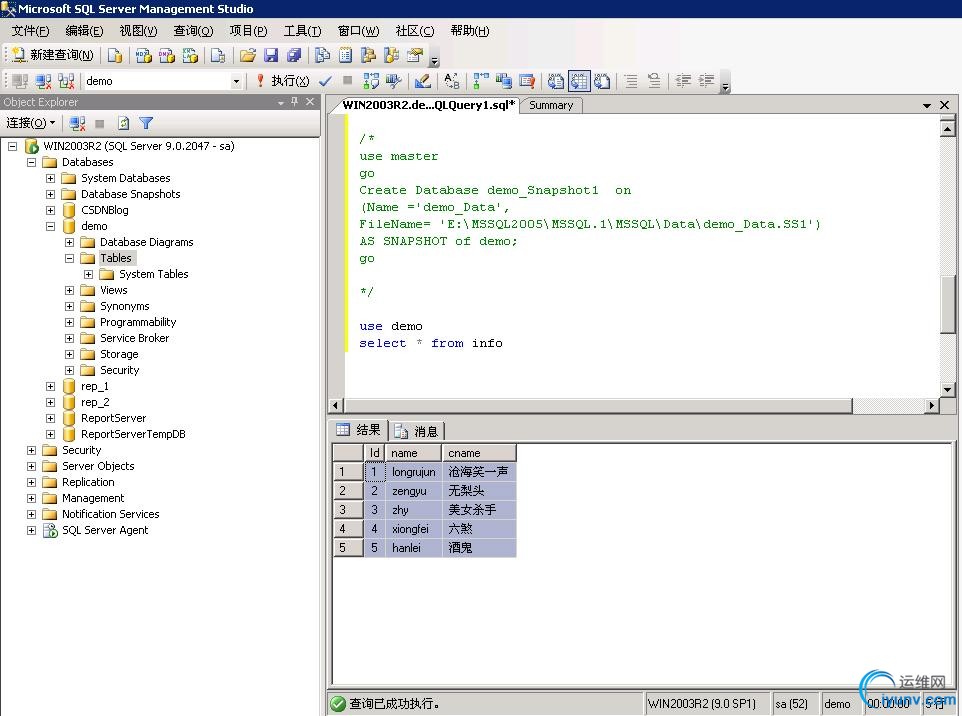The height and width of the screenshot is (716, 962).
Task: Open the 工具(T) Tools menu
Action: point(302,31)
